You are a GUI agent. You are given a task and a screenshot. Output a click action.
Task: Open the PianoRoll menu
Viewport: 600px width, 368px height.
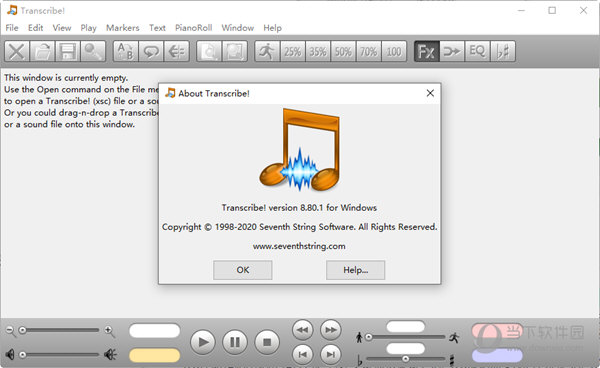click(194, 28)
